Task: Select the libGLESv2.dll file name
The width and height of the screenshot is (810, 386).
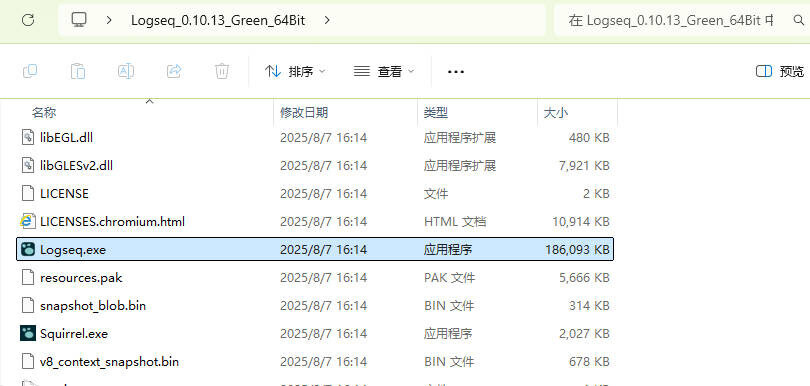Action: [x=76, y=165]
